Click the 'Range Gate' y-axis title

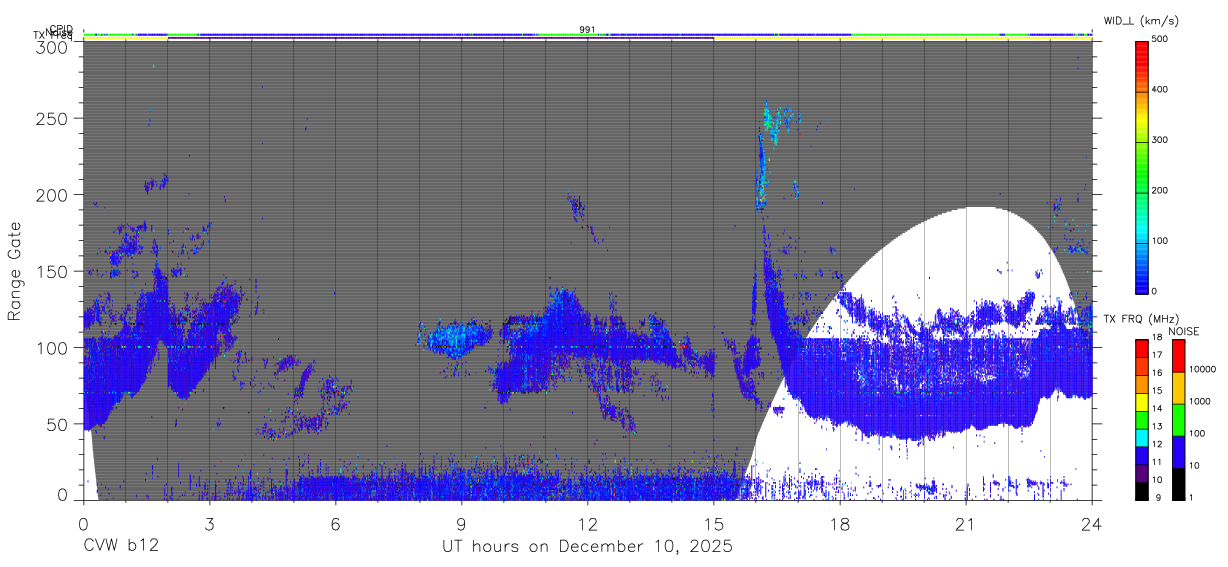click(15, 272)
